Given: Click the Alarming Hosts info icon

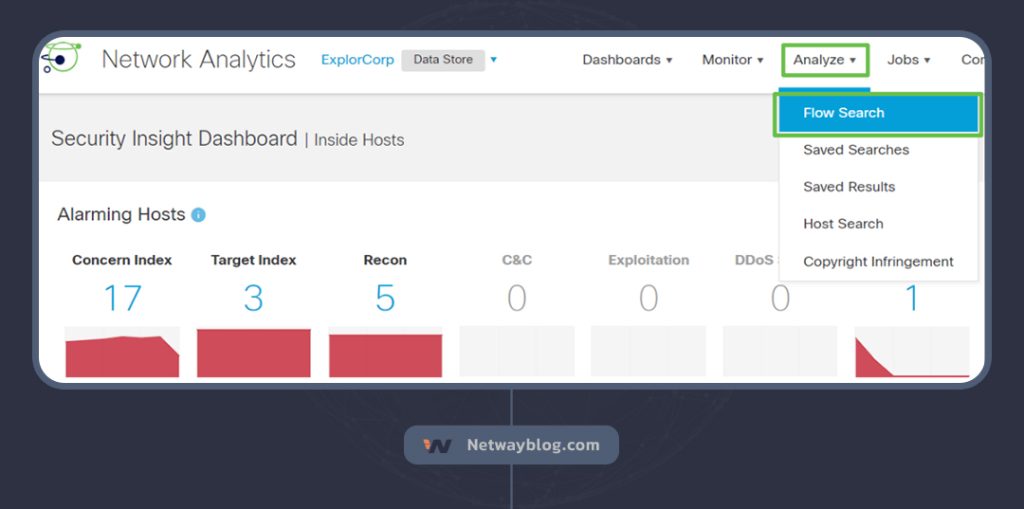Looking at the screenshot, I should 198,215.
